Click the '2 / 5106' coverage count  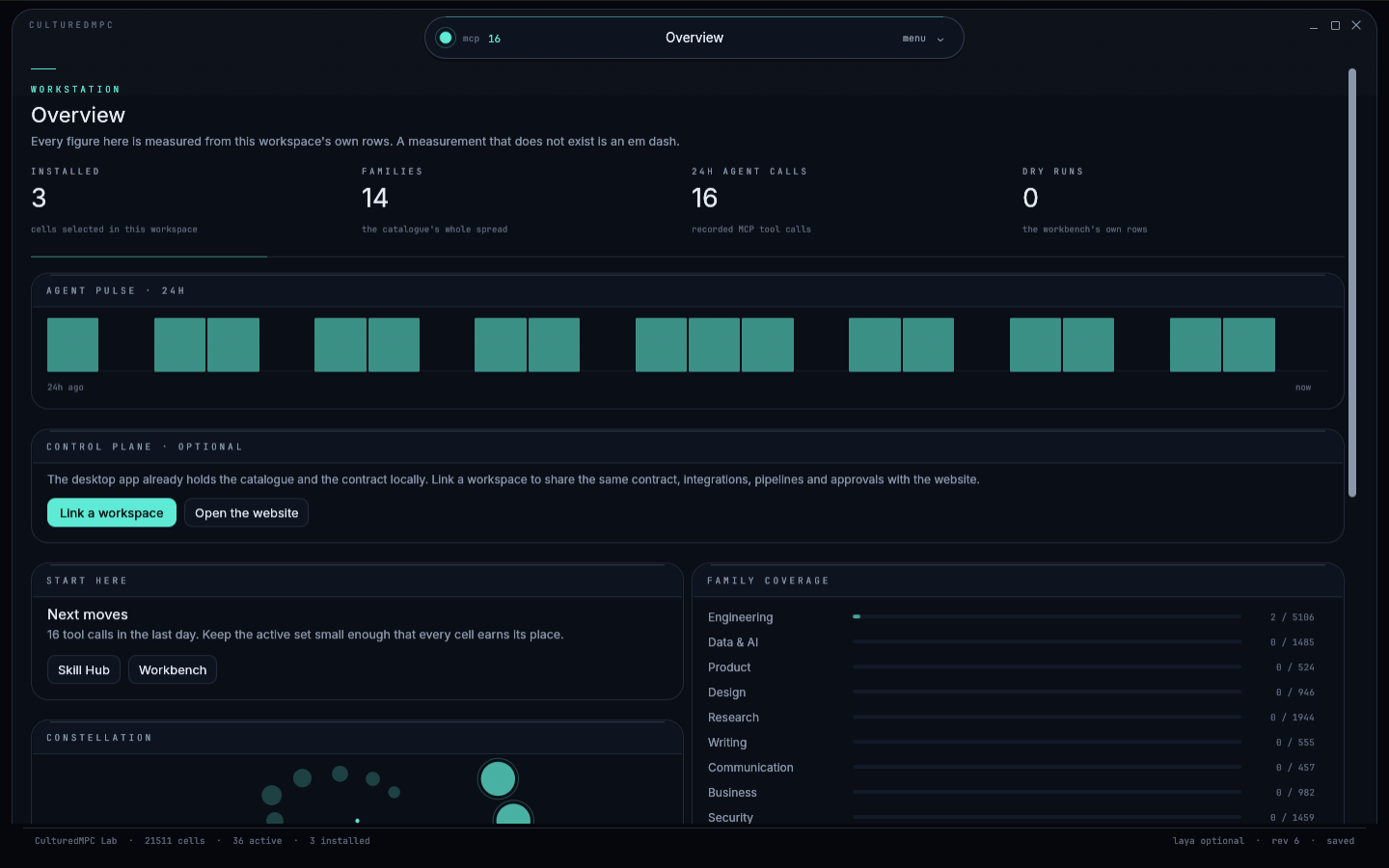click(1292, 617)
